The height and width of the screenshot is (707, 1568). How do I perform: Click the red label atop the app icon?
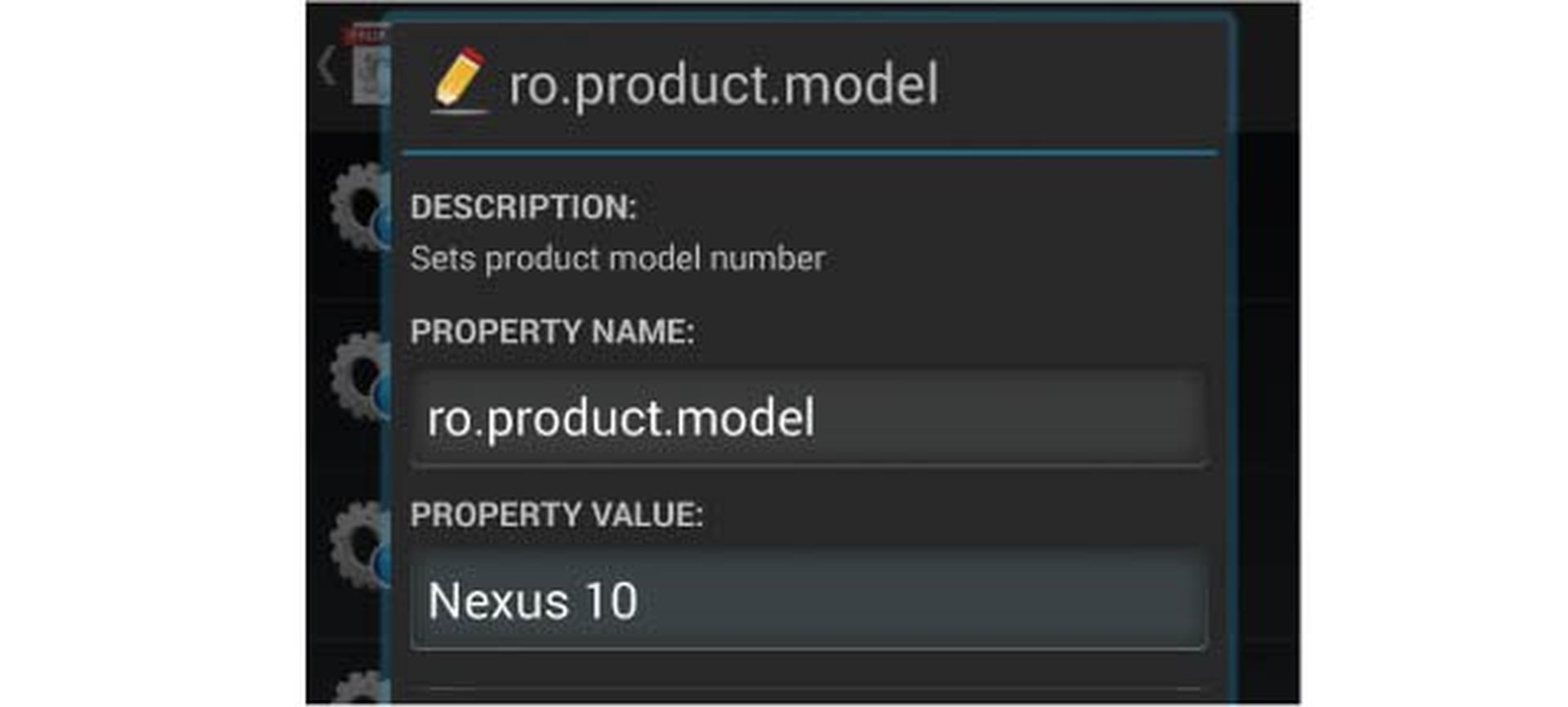coord(366,35)
